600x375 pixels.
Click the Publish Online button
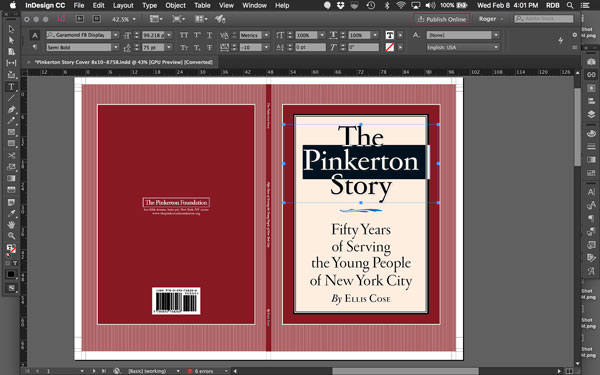coord(442,19)
